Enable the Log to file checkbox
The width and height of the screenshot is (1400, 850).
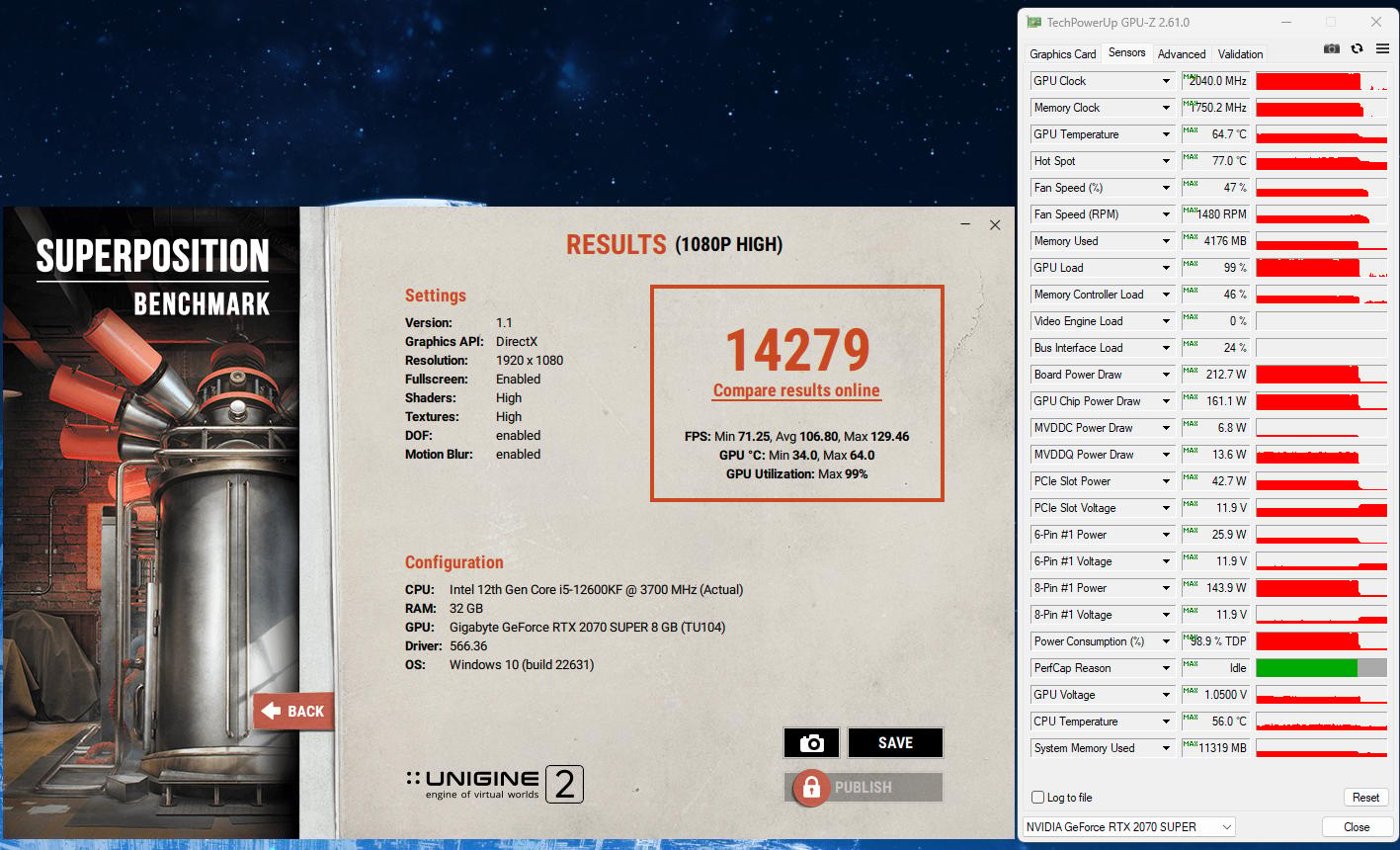pos(1037,798)
